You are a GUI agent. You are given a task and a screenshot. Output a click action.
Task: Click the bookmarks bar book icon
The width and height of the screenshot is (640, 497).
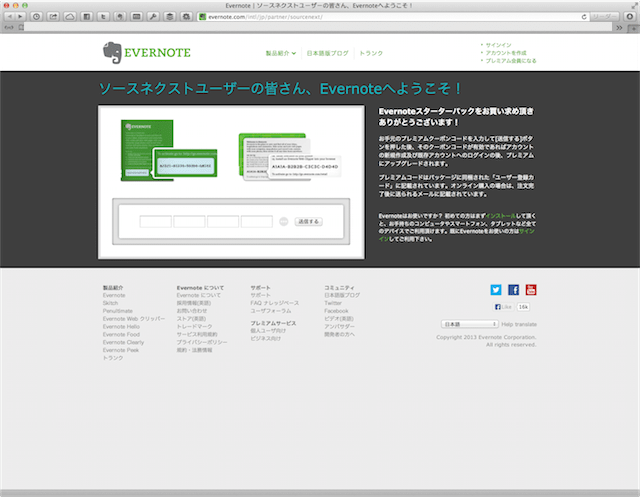pos(21,27)
